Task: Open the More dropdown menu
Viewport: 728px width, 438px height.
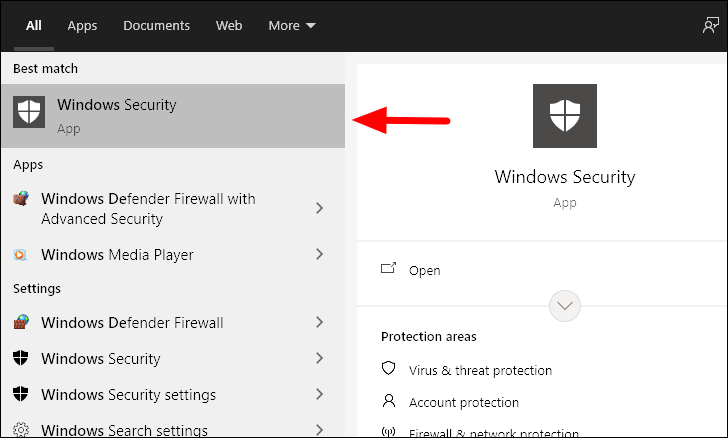Action: [x=292, y=26]
